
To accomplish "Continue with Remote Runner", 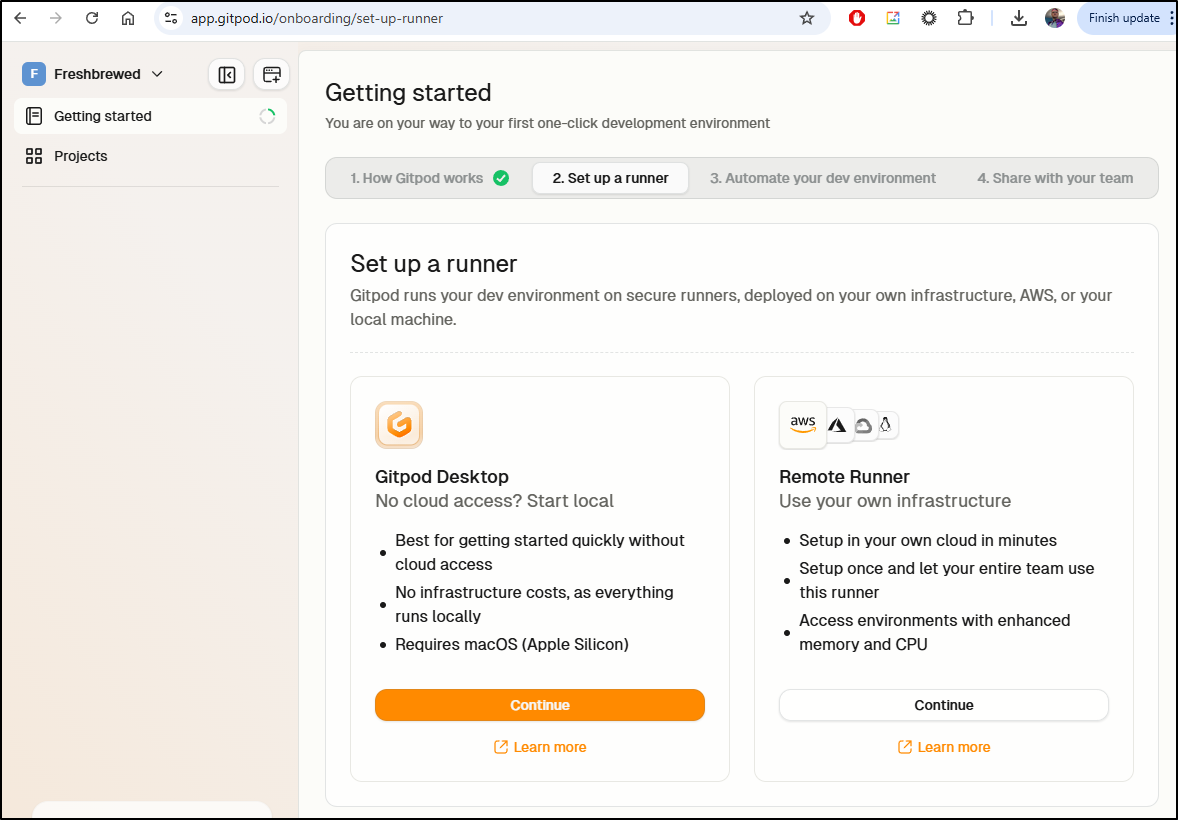I will click(x=944, y=705).
